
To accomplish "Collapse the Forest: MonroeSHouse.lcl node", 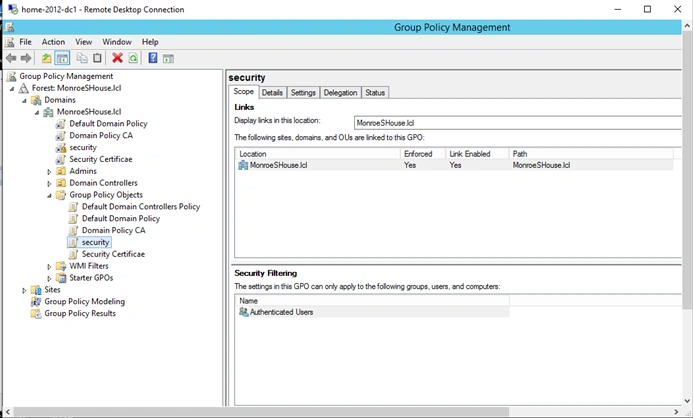I will coord(12,89).
